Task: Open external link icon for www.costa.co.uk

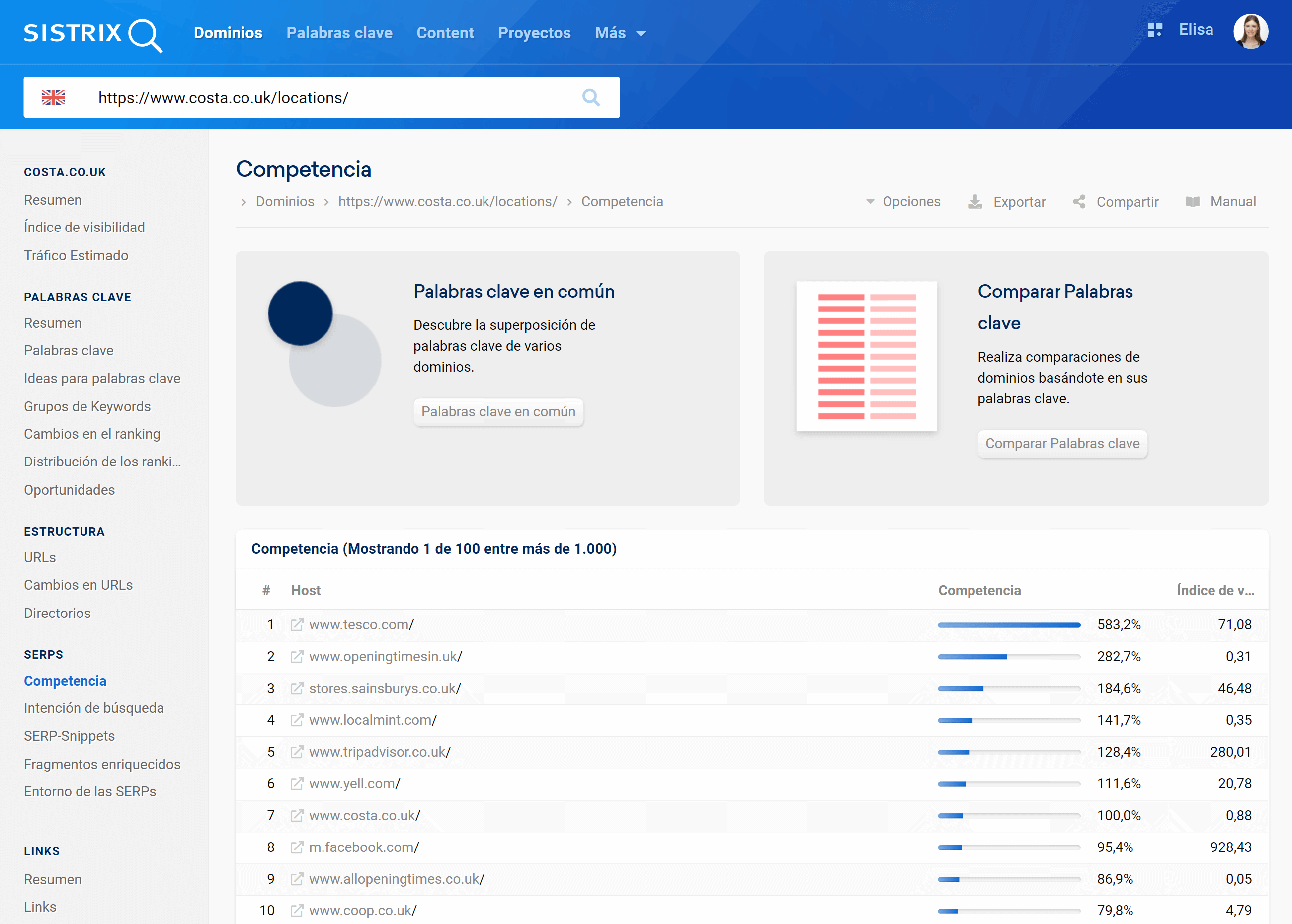Action: [297, 816]
